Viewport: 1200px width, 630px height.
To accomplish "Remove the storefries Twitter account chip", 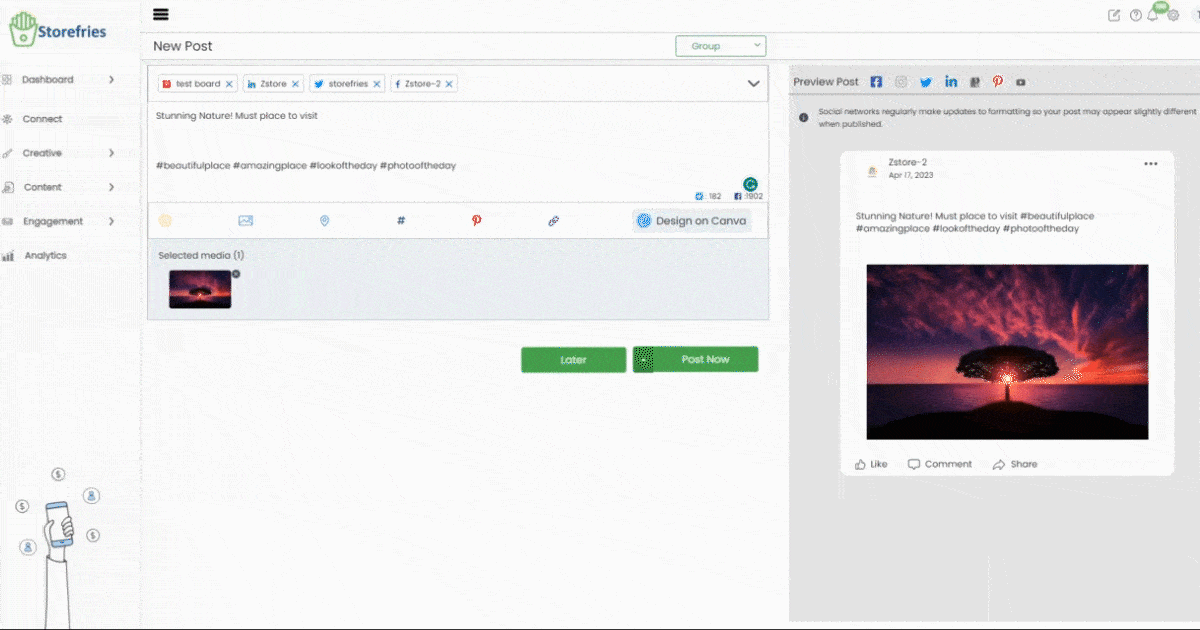I will pos(377,84).
